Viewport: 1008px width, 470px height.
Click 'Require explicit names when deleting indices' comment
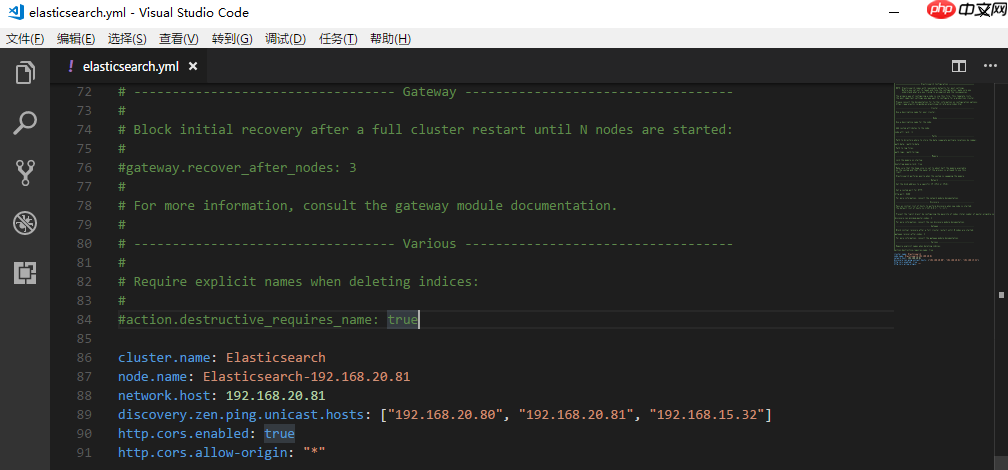[299, 282]
